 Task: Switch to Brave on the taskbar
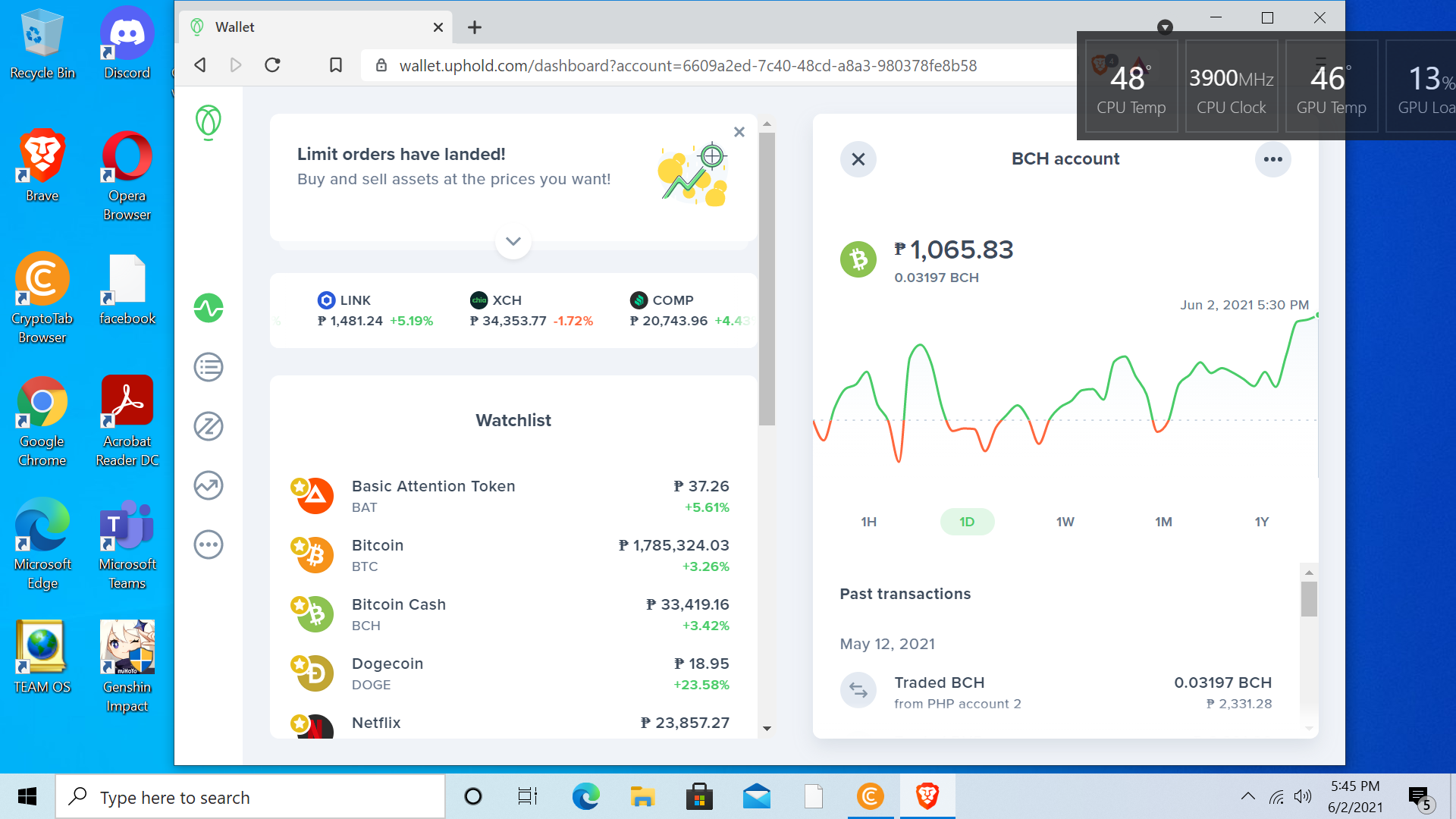(x=927, y=796)
